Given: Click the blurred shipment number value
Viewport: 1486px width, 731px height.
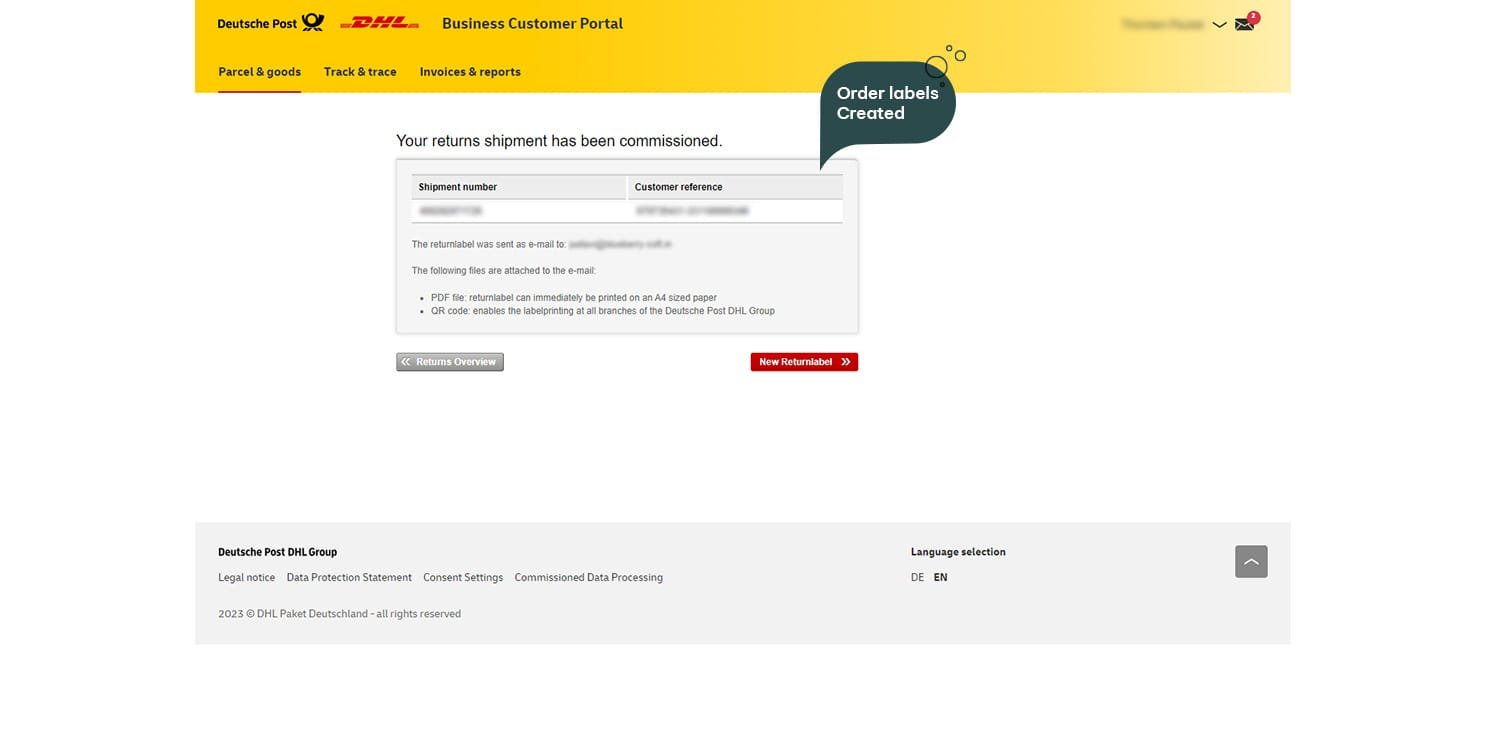Looking at the screenshot, I should coord(451,211).
